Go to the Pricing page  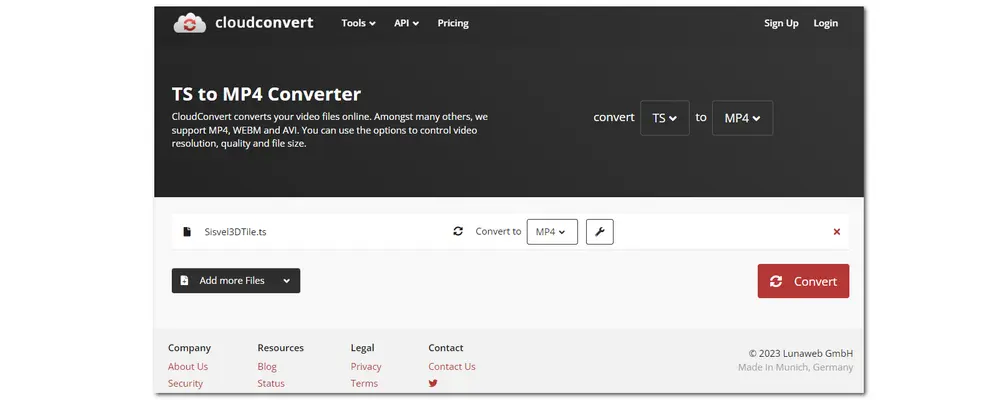coord(453,23)
